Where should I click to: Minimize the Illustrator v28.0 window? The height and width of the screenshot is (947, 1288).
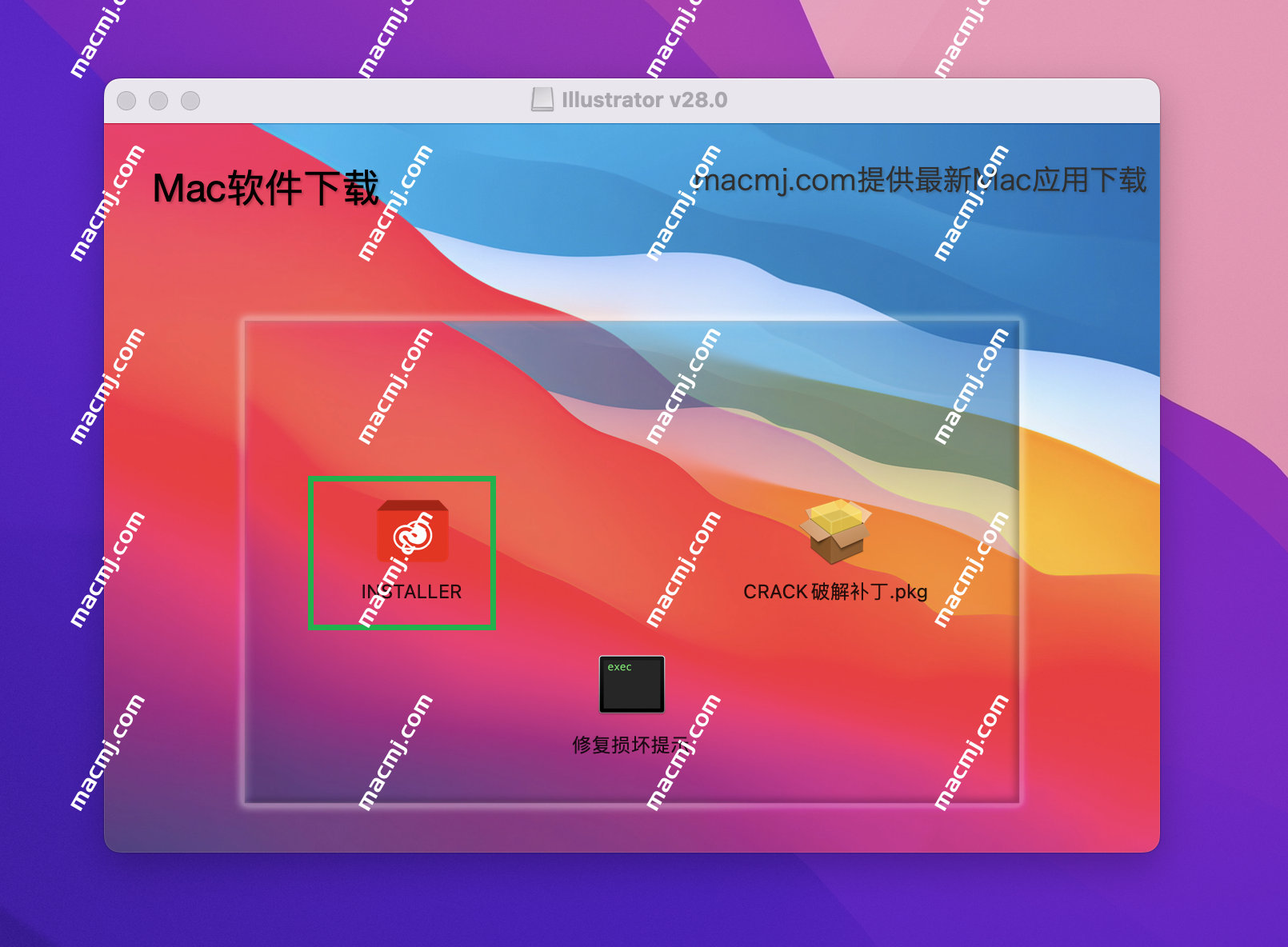tap(158, 101)
